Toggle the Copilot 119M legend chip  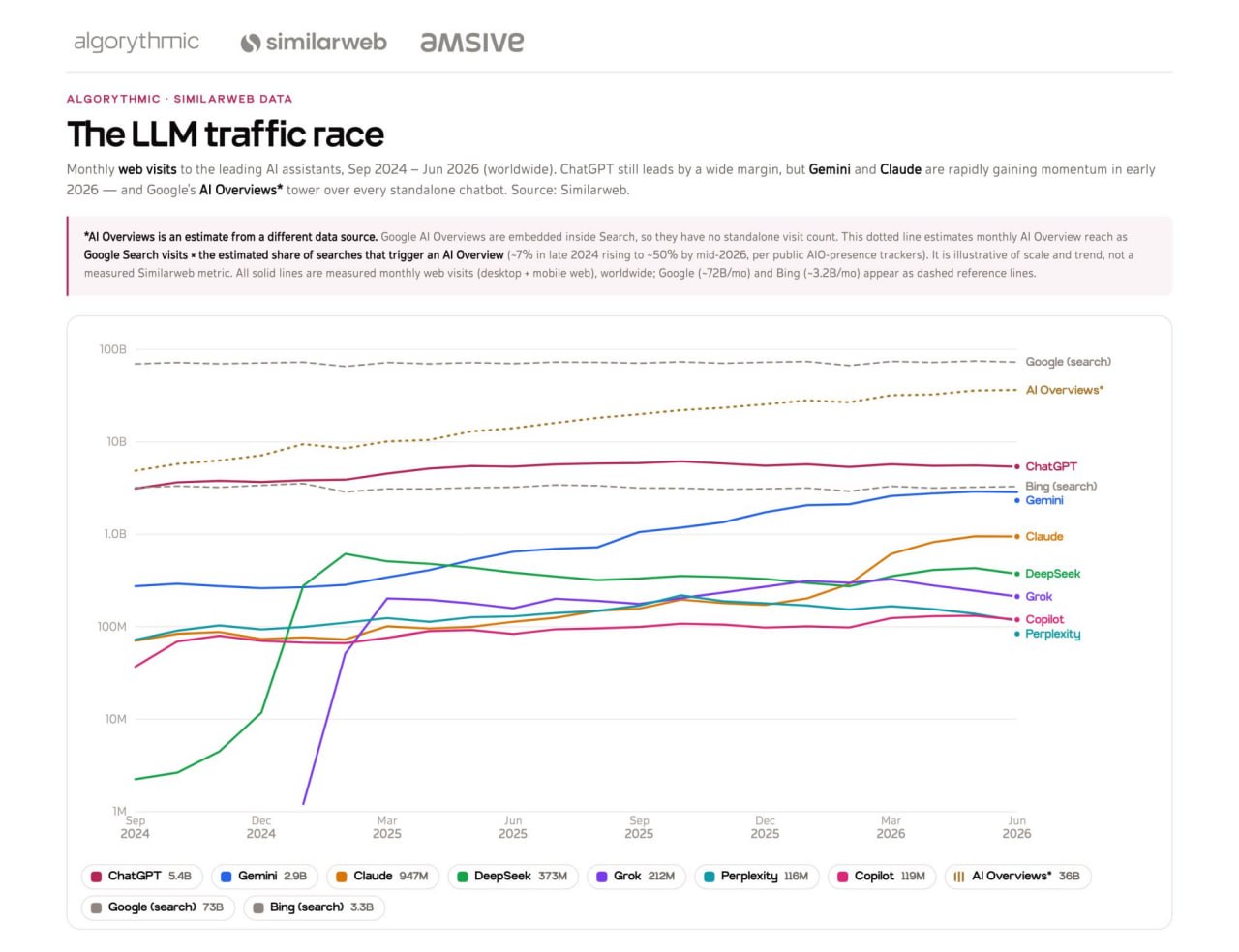(x=881, y=877)
